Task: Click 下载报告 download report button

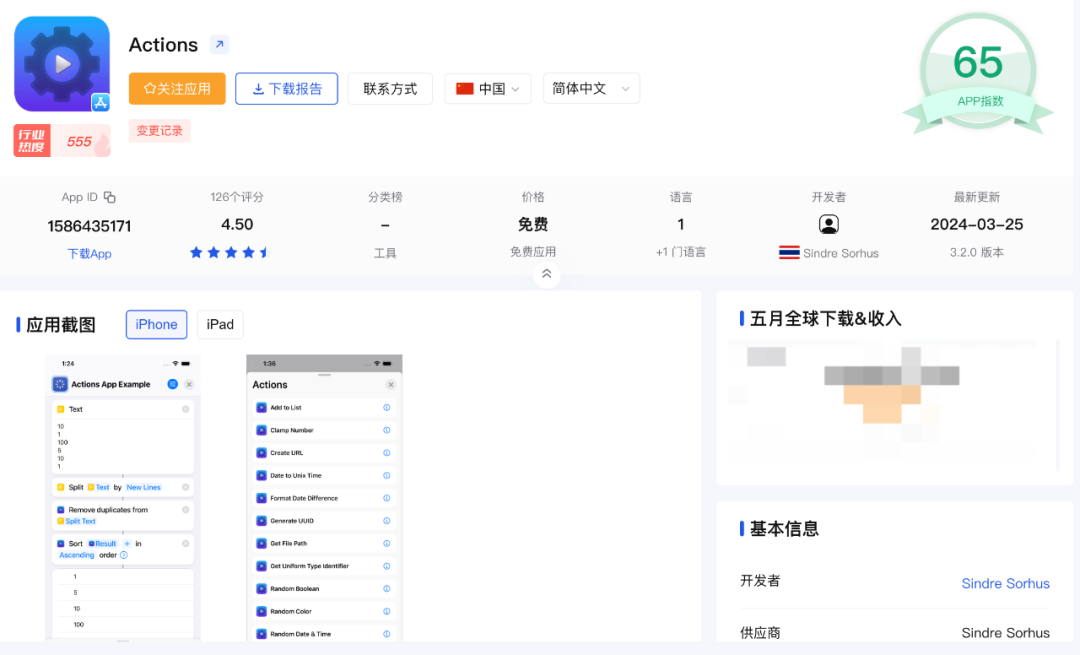Action: 287,89
